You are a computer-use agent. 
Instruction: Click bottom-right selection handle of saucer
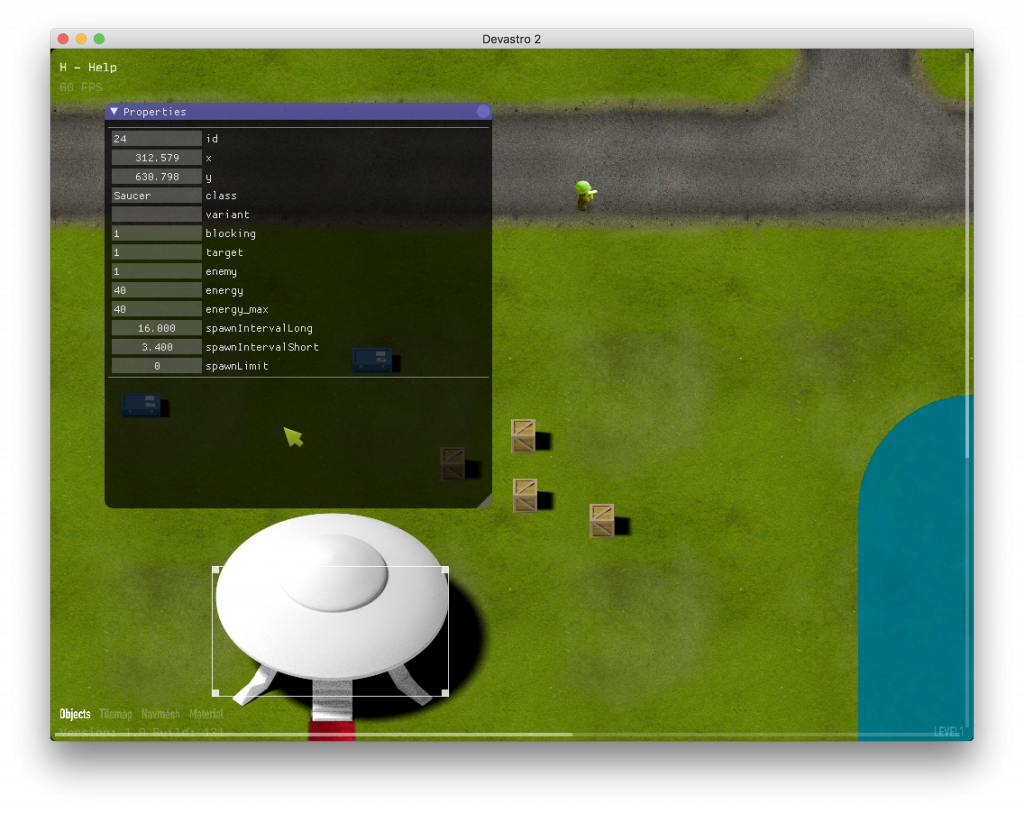[x=445, y=693]
